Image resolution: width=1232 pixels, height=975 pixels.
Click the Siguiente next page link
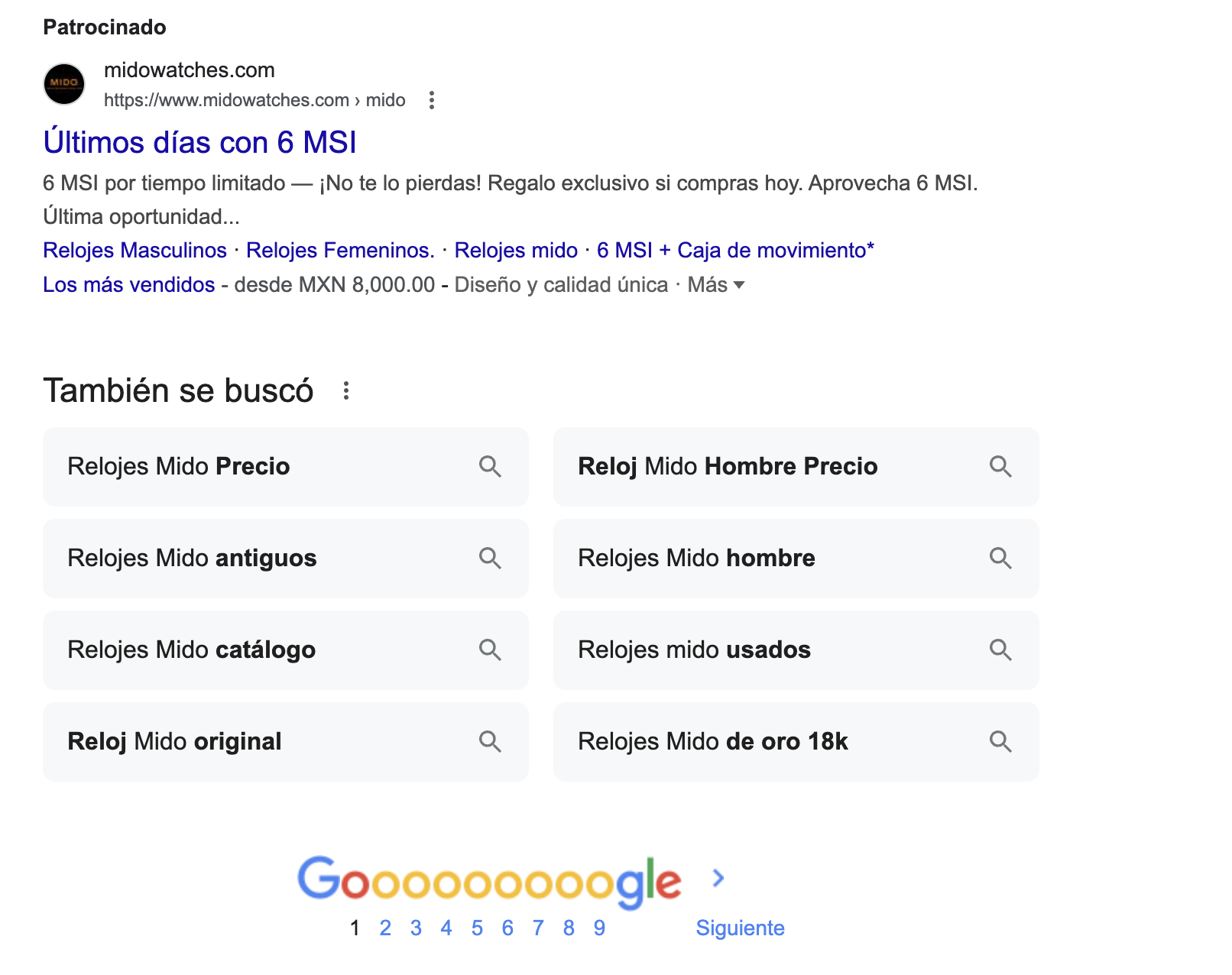coord(740,928)
